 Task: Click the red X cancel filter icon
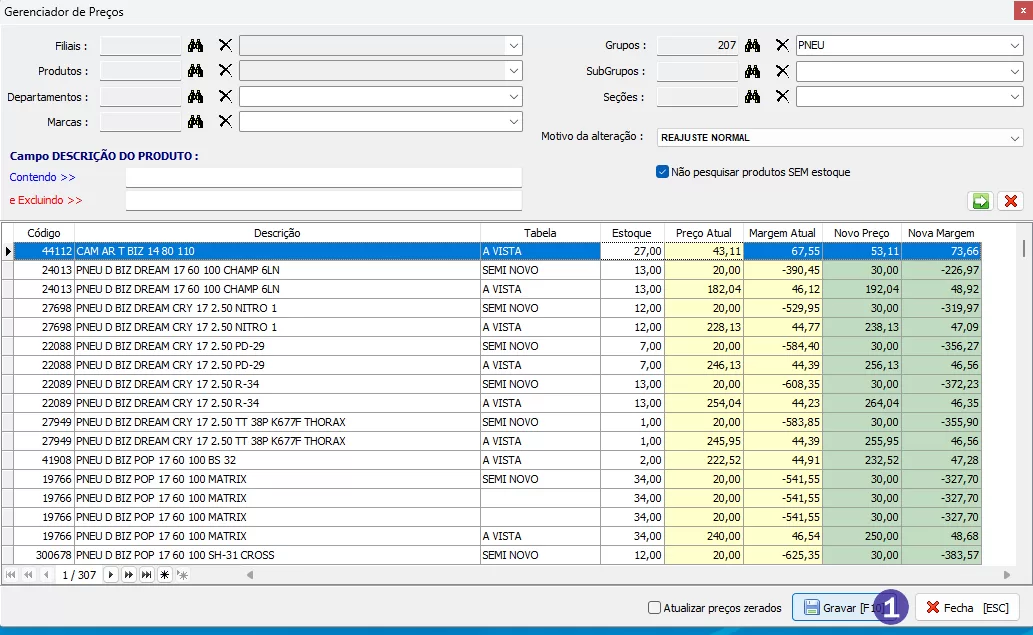tap(1010, 201)
